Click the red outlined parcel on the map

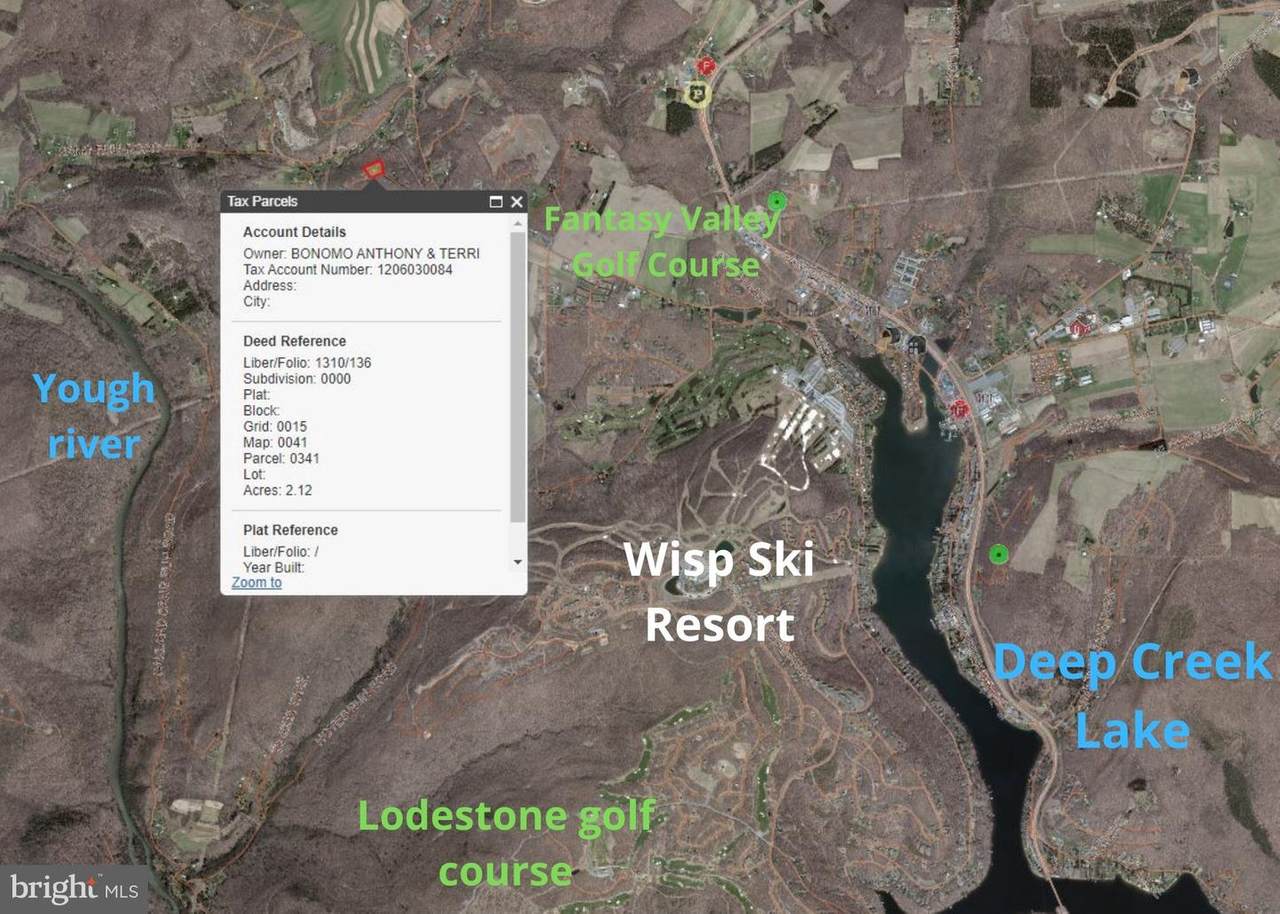(x=373, y=170)
